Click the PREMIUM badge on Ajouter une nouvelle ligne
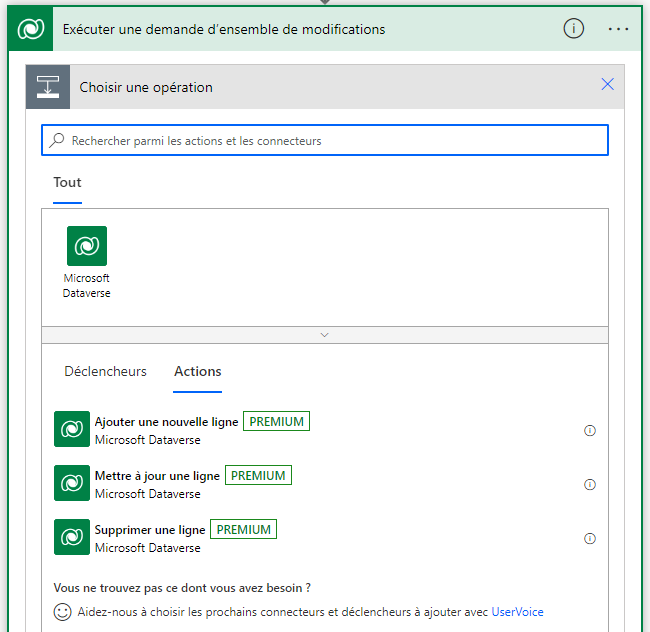The height and width of the screenshot is (632, 650). (x=276, y=421)
